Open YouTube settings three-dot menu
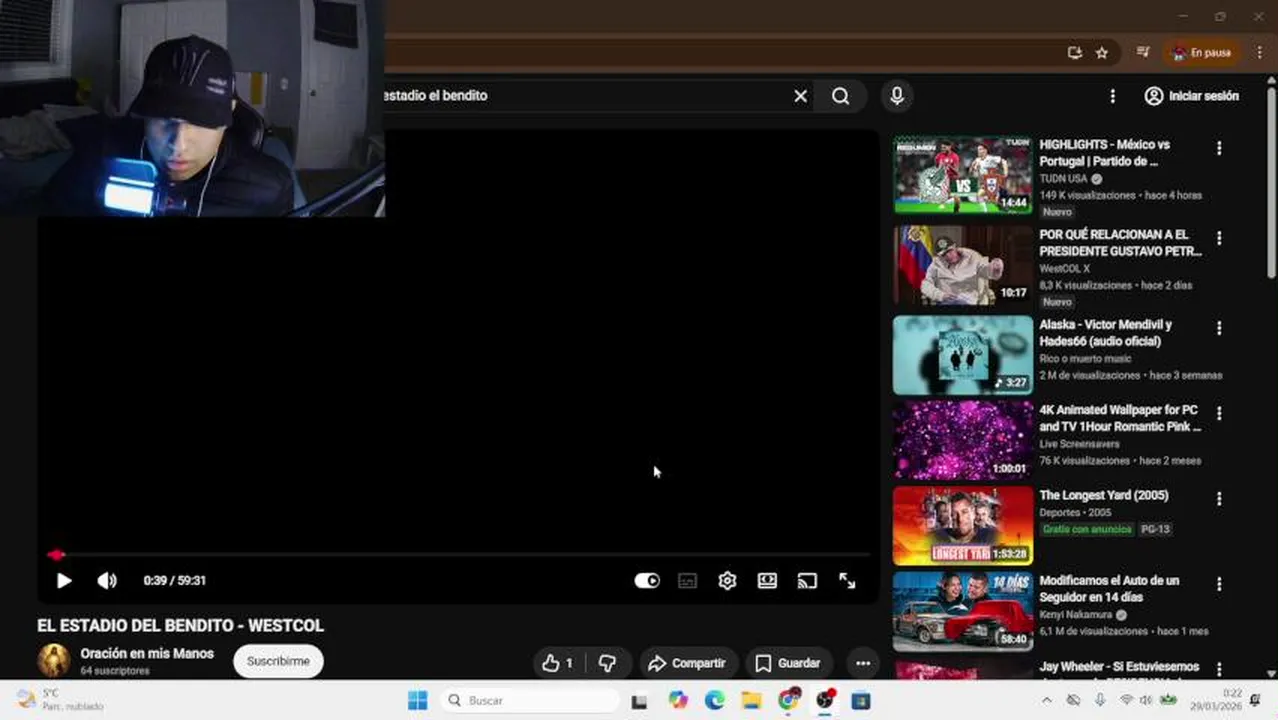Screen dimensions: 1278x720 click(x=1112, y=96)
